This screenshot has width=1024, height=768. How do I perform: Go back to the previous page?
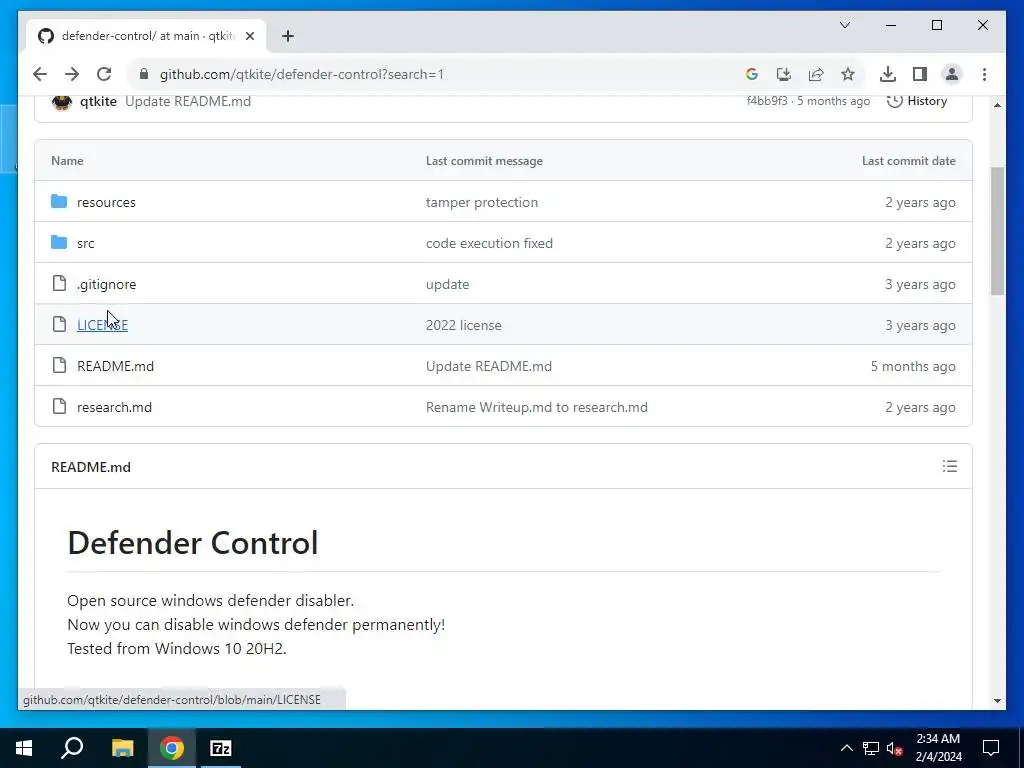click(x=40, y=74)
